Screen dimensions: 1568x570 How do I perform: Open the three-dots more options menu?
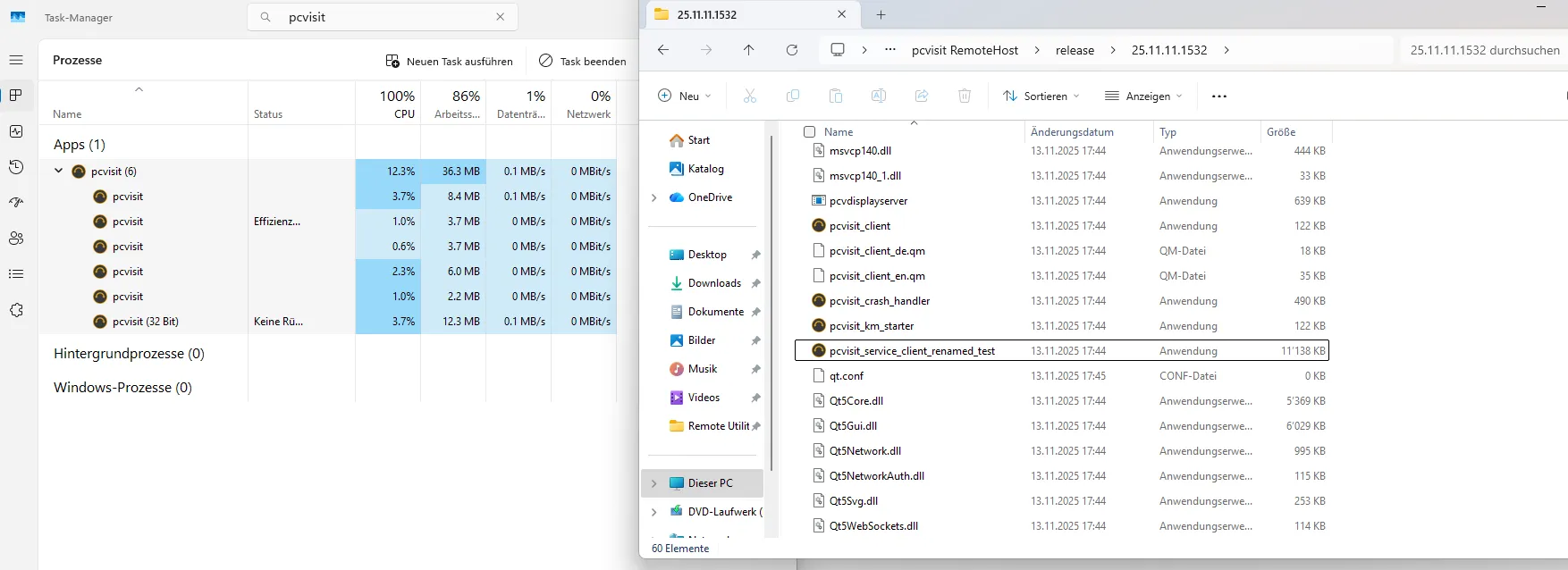[x=1219, y=96]
